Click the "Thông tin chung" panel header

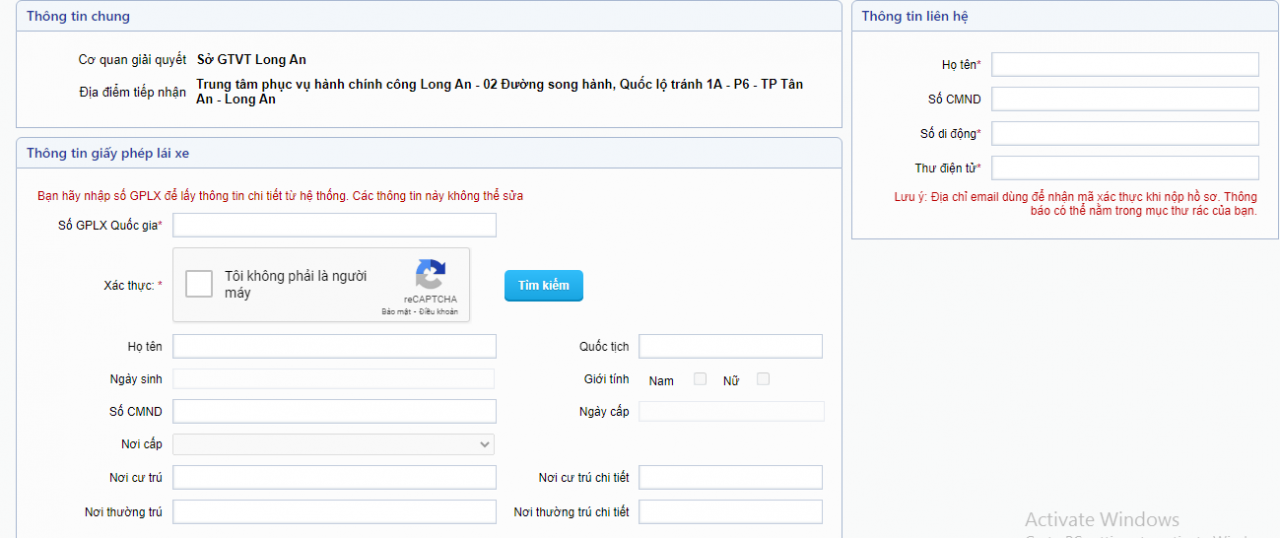pyautogui.click(x=429, y=16)
